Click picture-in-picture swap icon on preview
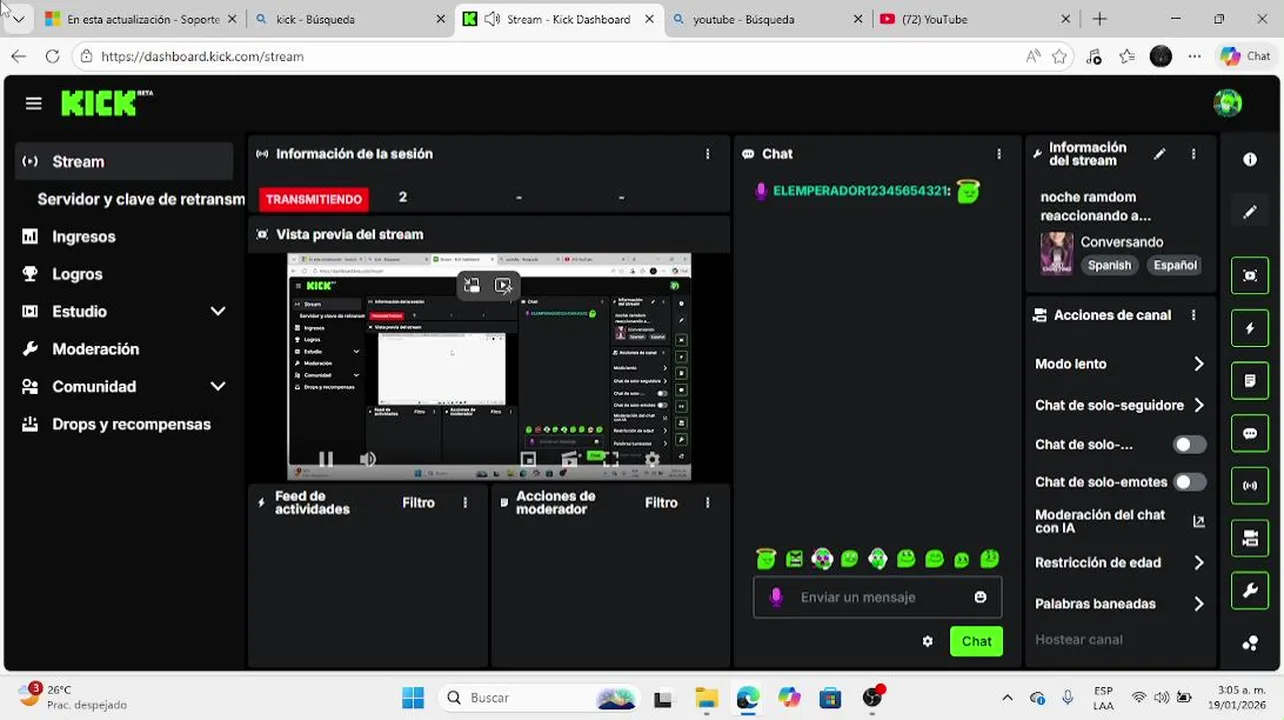The width and height of the screenshot is (1284, 720). pyautogui.click(x=472, y=286)
